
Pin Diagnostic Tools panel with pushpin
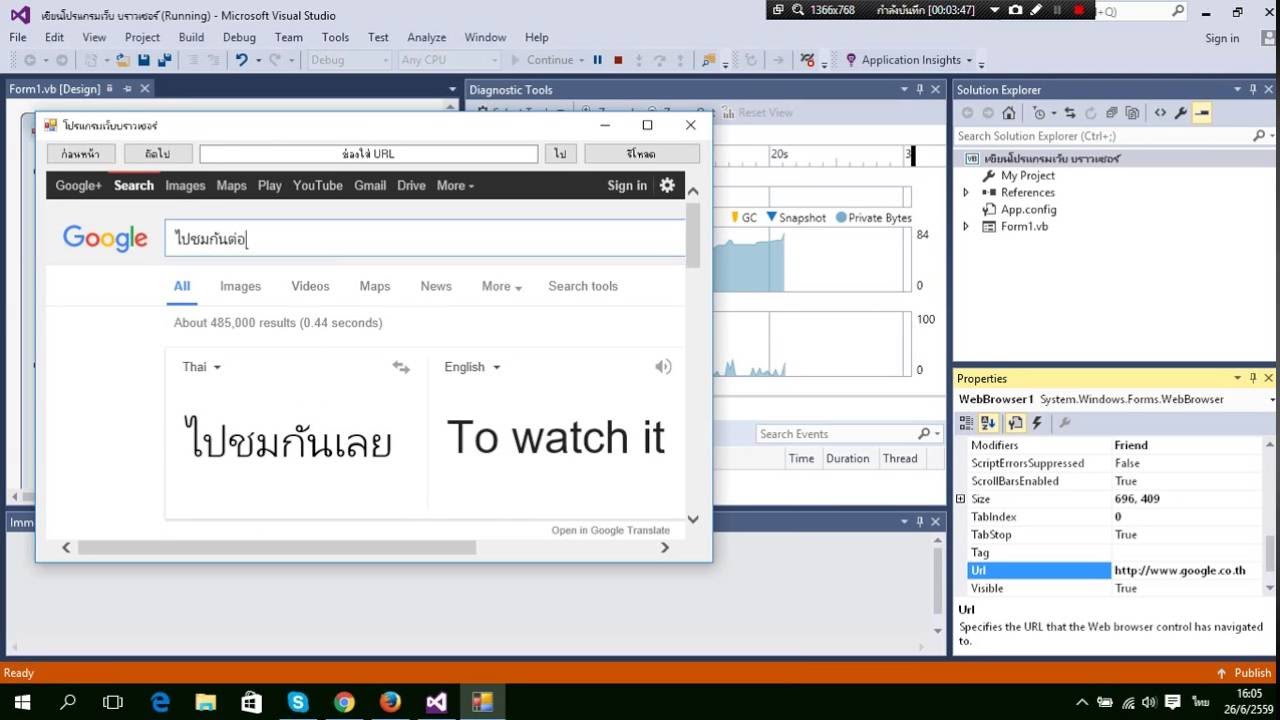click(919, 89)
